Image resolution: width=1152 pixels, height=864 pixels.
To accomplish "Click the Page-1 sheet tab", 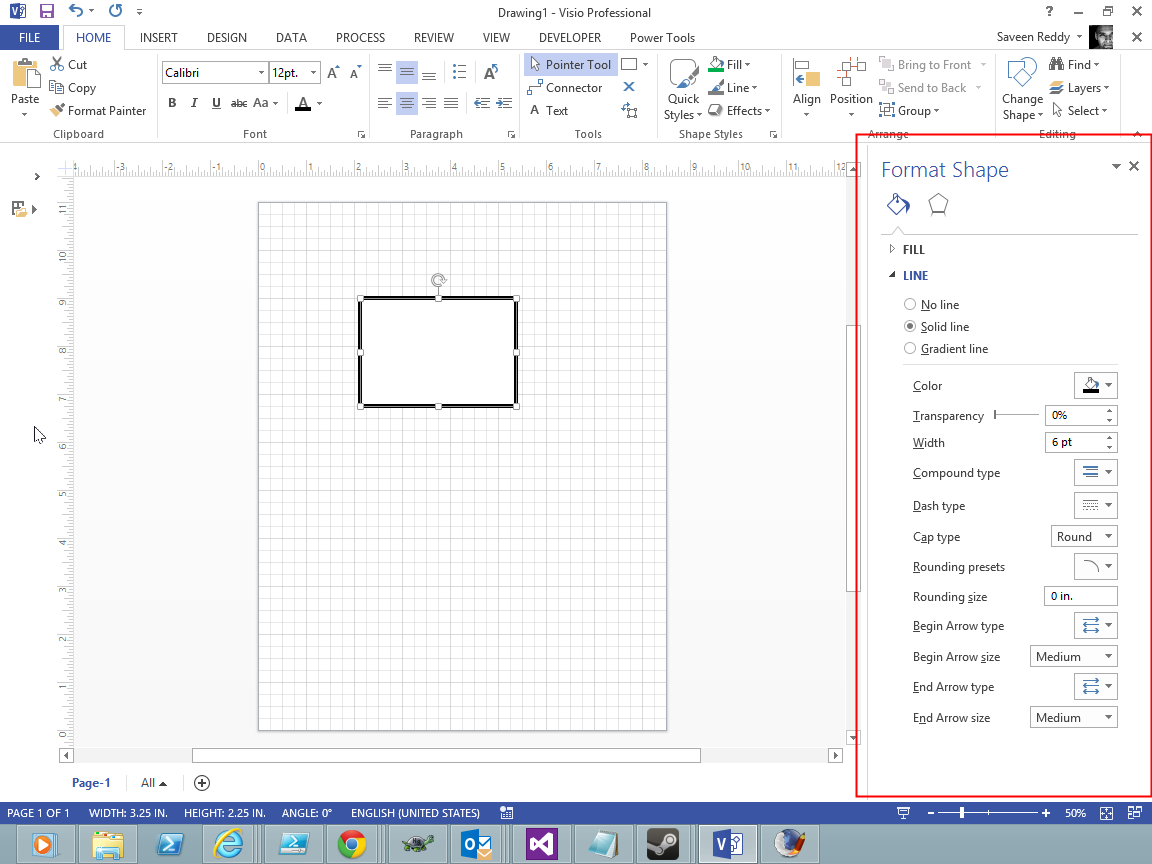I will [x=91, y=783].
